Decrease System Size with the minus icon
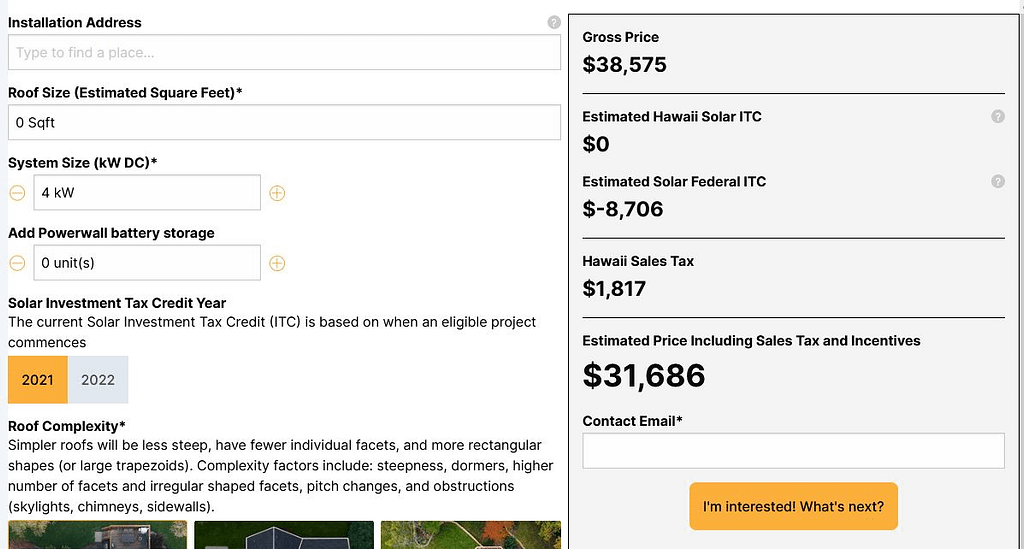 pyautogui.click(x=17, y=193)
